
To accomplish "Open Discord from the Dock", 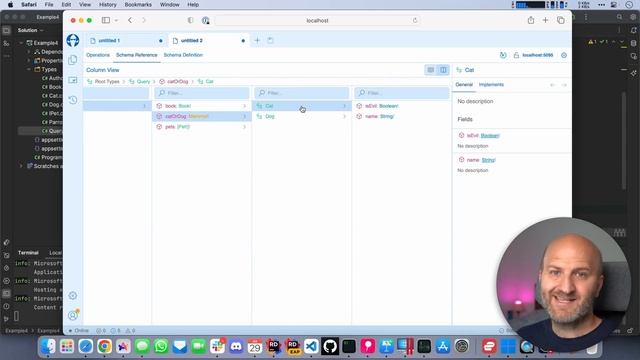I will (236, 346).
